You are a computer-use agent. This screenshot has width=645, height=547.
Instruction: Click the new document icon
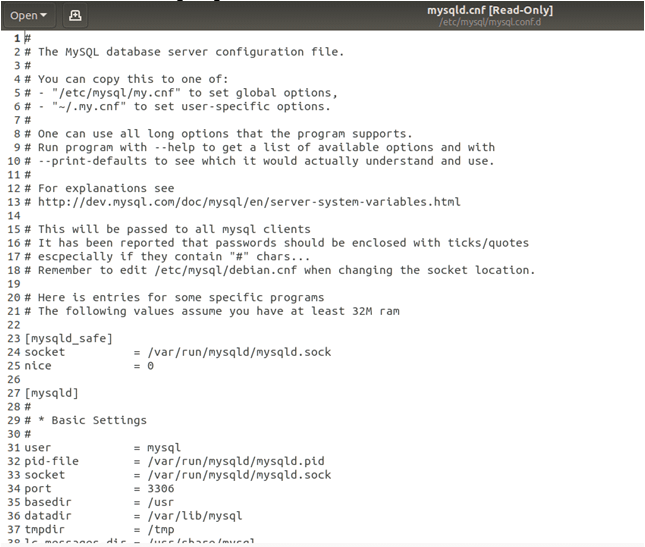[x=76, y=15]
